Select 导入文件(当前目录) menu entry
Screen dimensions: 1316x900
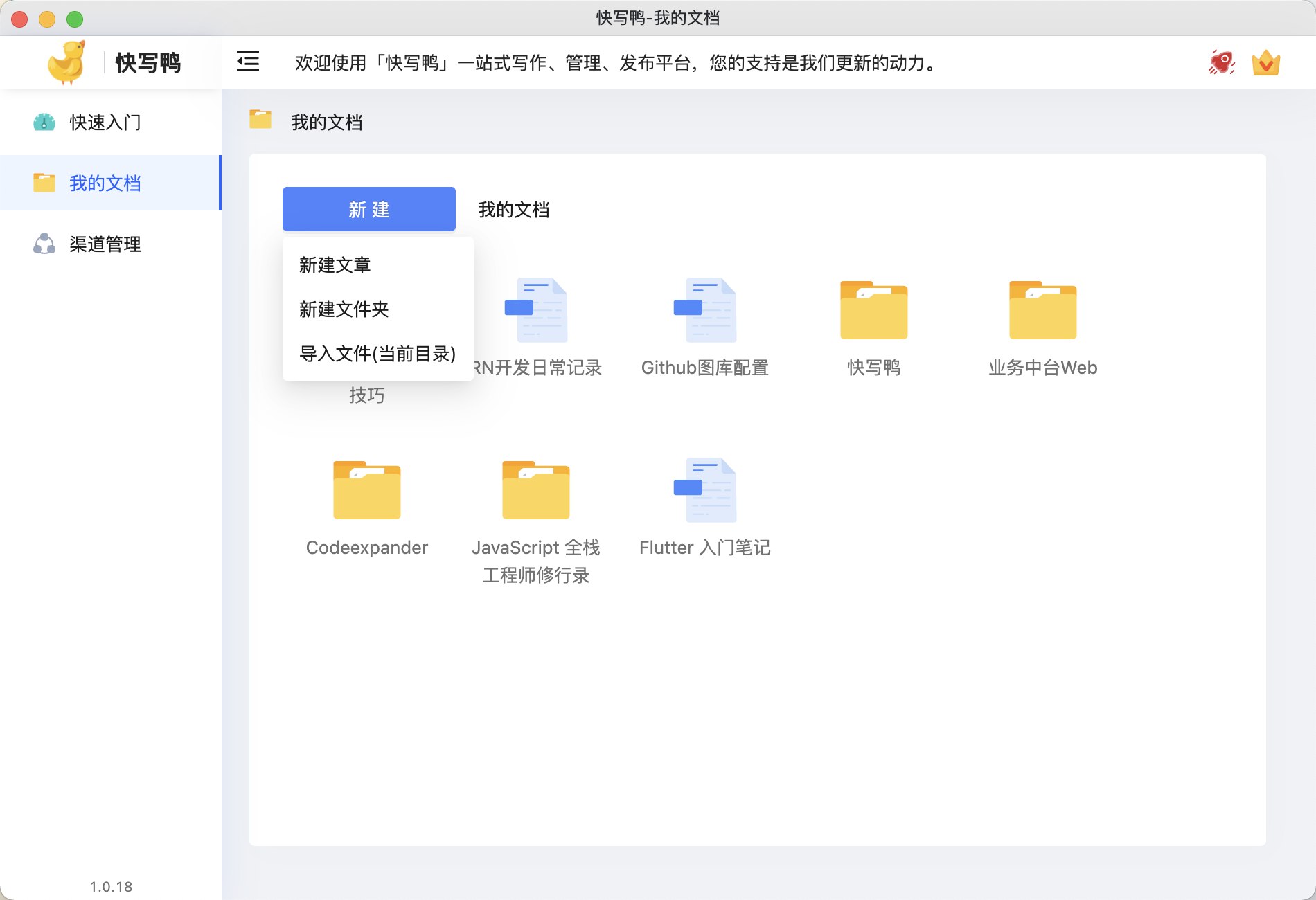pos(377,354)
